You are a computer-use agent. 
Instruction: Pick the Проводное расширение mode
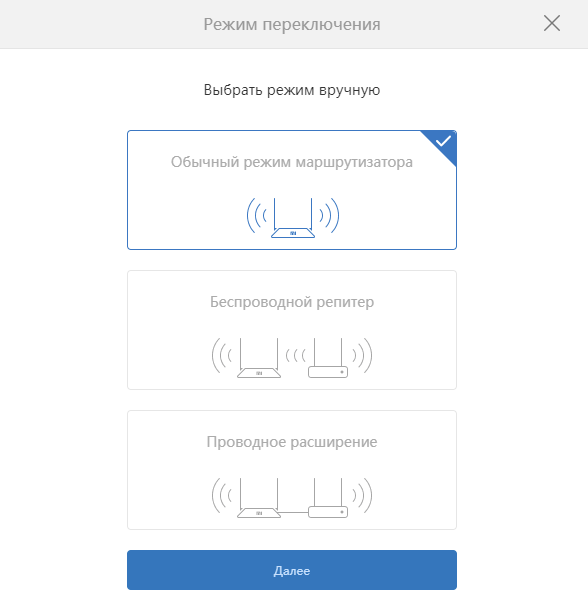[x=292, y=470]
